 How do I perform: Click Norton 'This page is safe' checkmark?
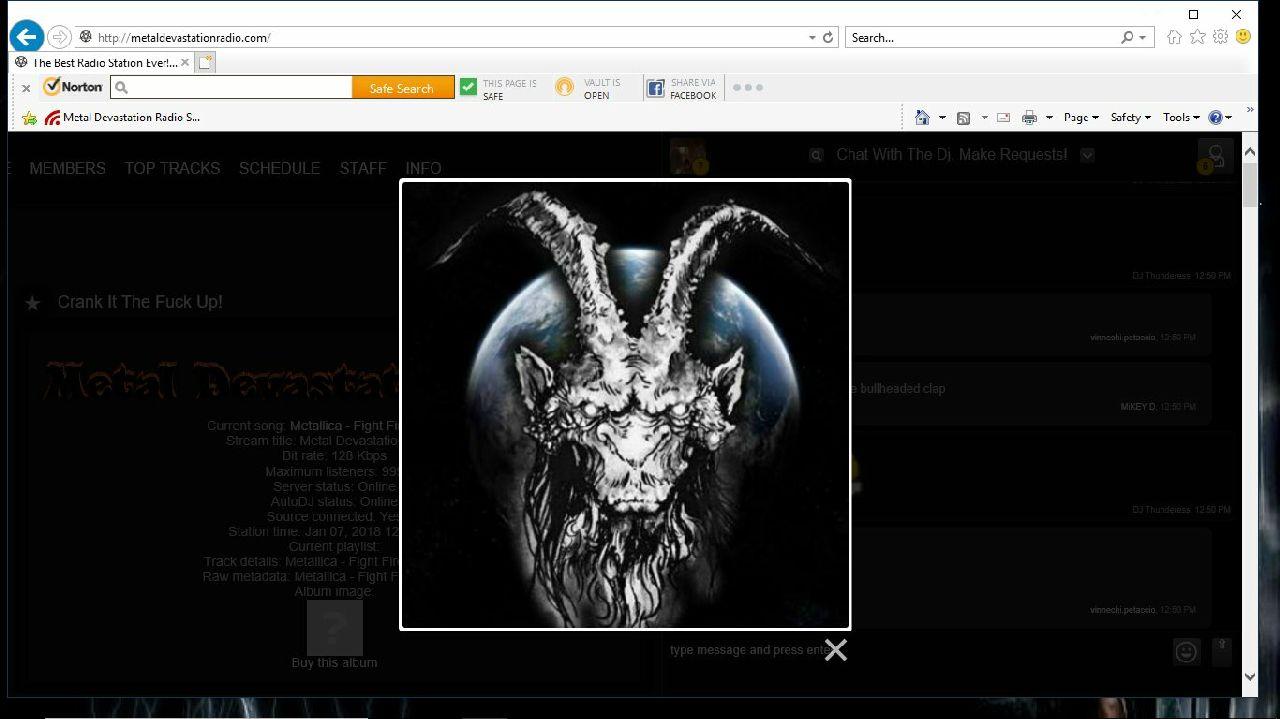coord(468,88)
